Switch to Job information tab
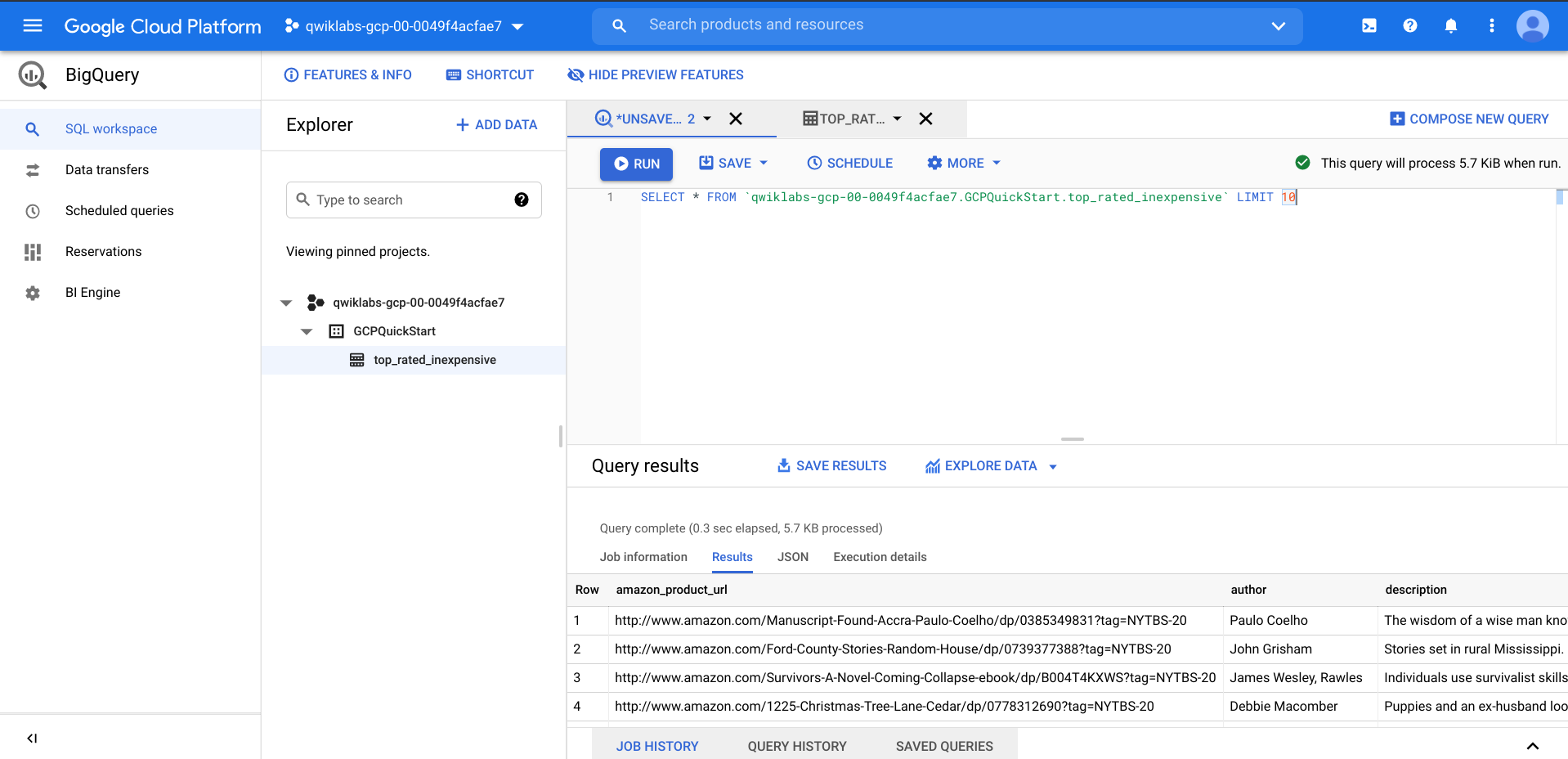The image size is (1568, 759). pos(643,557)
